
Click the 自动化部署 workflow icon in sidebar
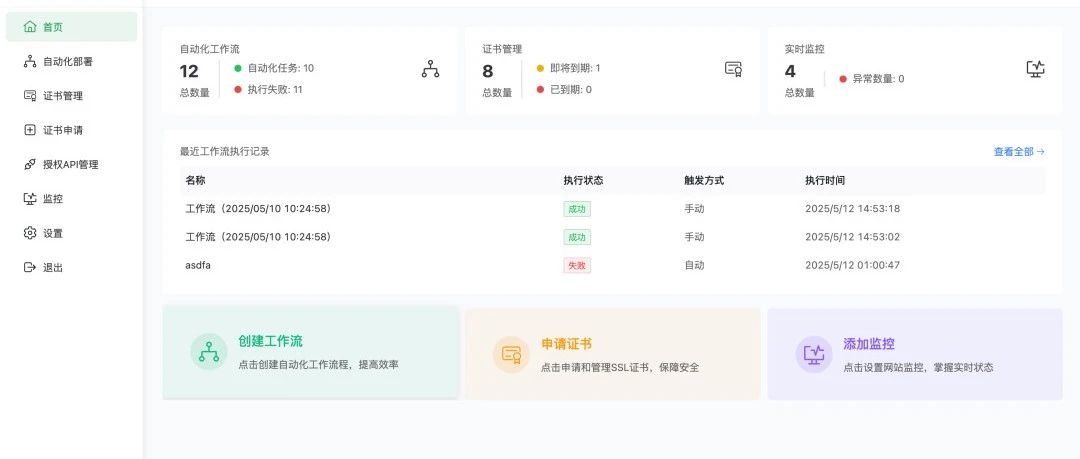[30, 61]
